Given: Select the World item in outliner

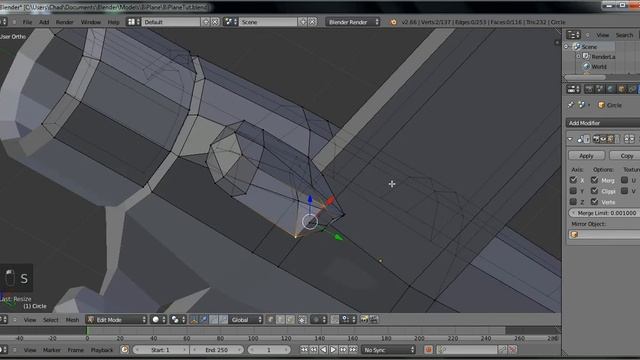Looking at the screenshot, I should pyautogui.click(x=599, y=67).
